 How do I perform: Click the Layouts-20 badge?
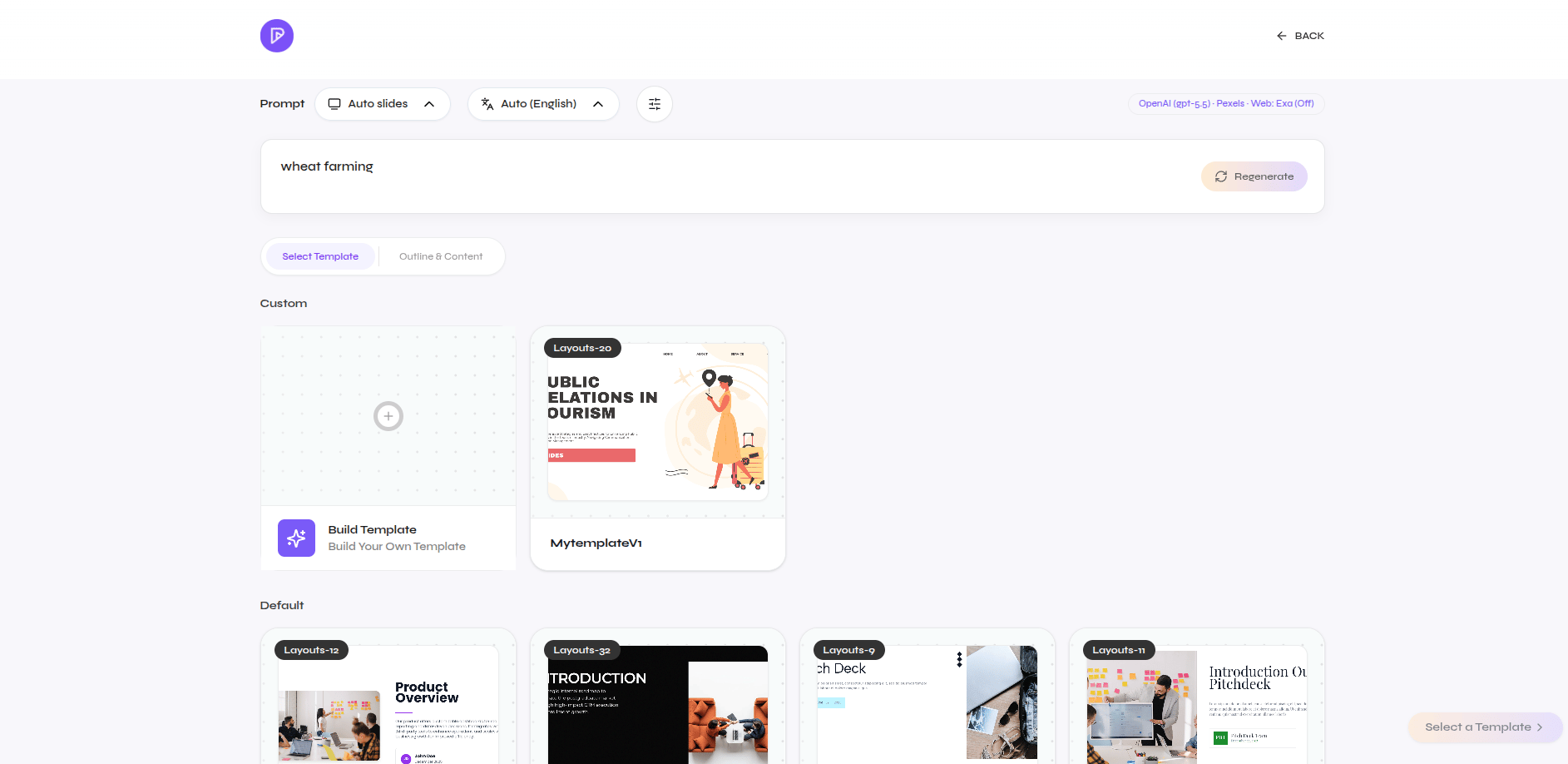pyautogui.click(x=582, y=348)
